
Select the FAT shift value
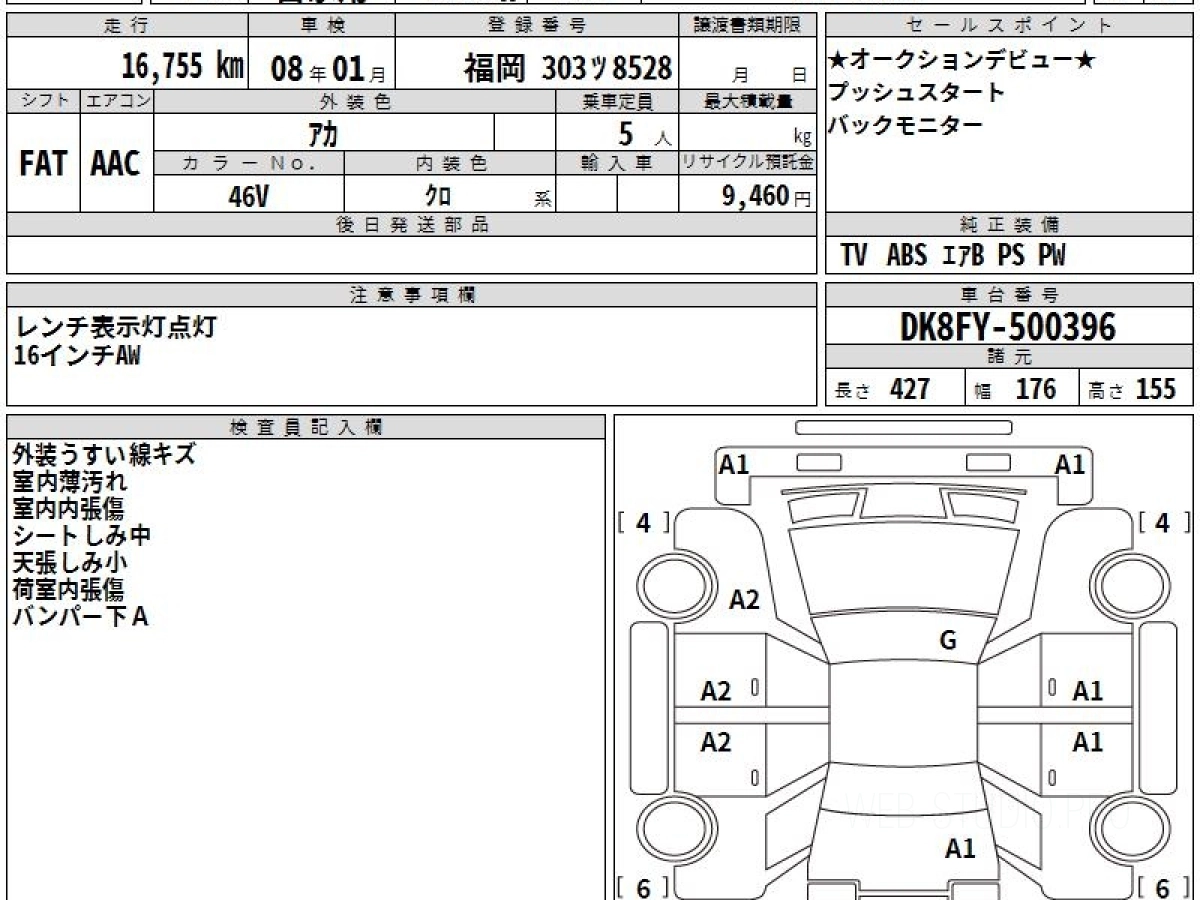[x=43, y=164]
